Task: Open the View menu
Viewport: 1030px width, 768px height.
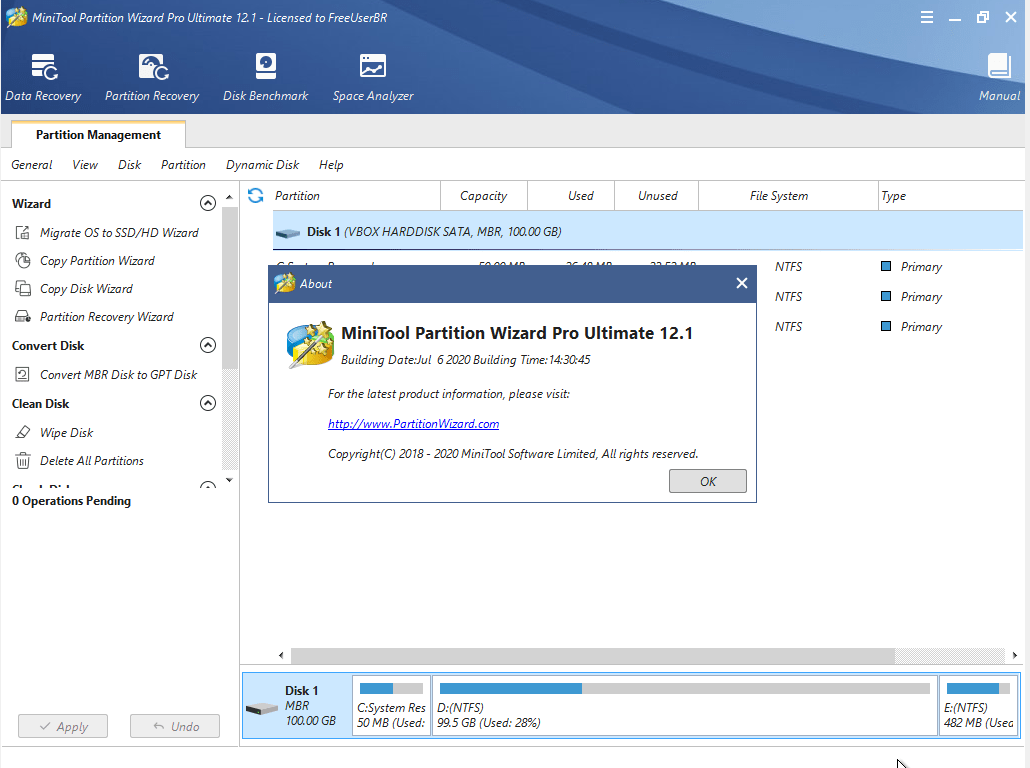Action: click(x=85, y=165)
